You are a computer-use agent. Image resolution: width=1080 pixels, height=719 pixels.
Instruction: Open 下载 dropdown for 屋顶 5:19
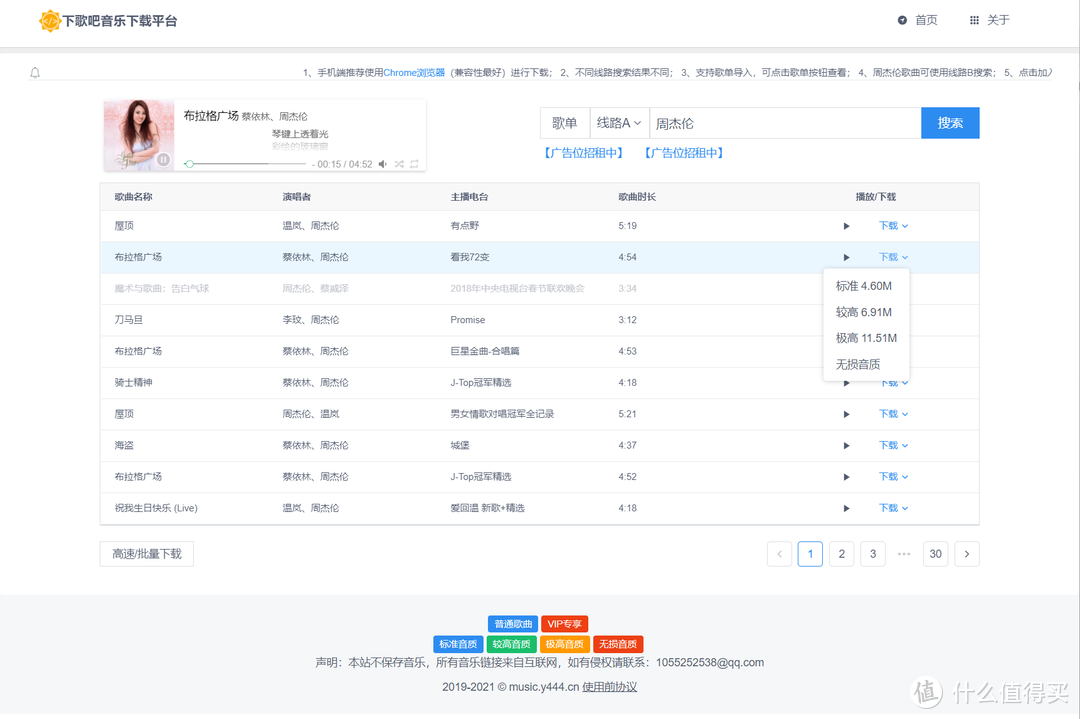click(x=893, y=225)
